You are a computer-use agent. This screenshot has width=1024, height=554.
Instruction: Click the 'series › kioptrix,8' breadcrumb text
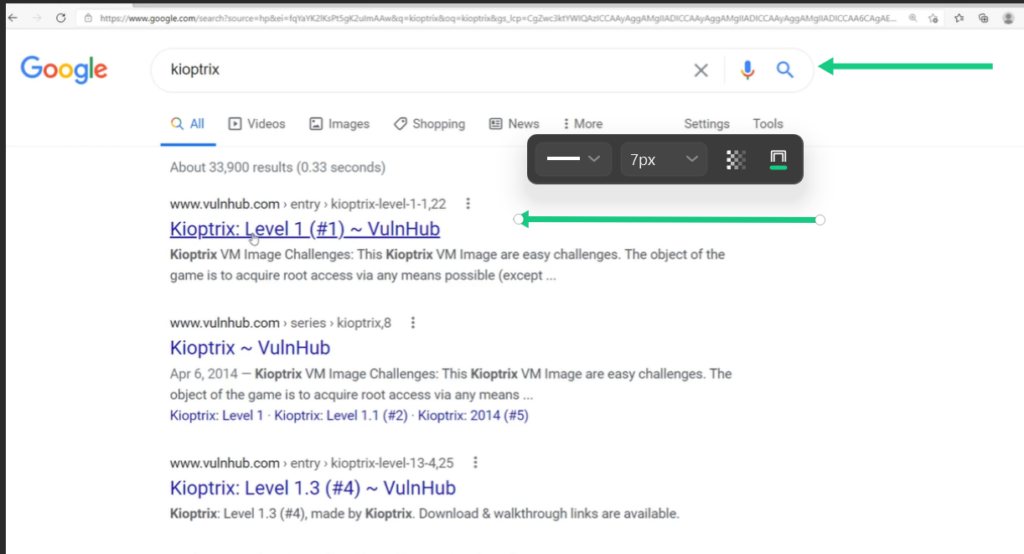coord(341,323)
